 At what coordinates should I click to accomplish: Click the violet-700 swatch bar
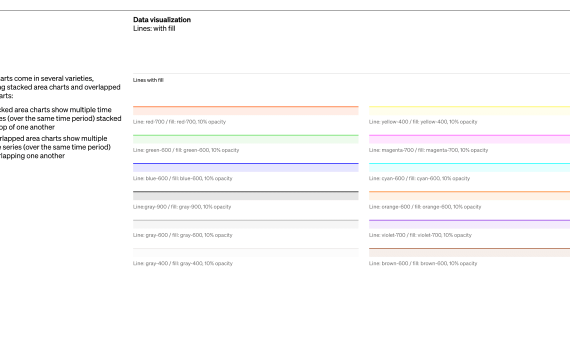click(469, 224)
